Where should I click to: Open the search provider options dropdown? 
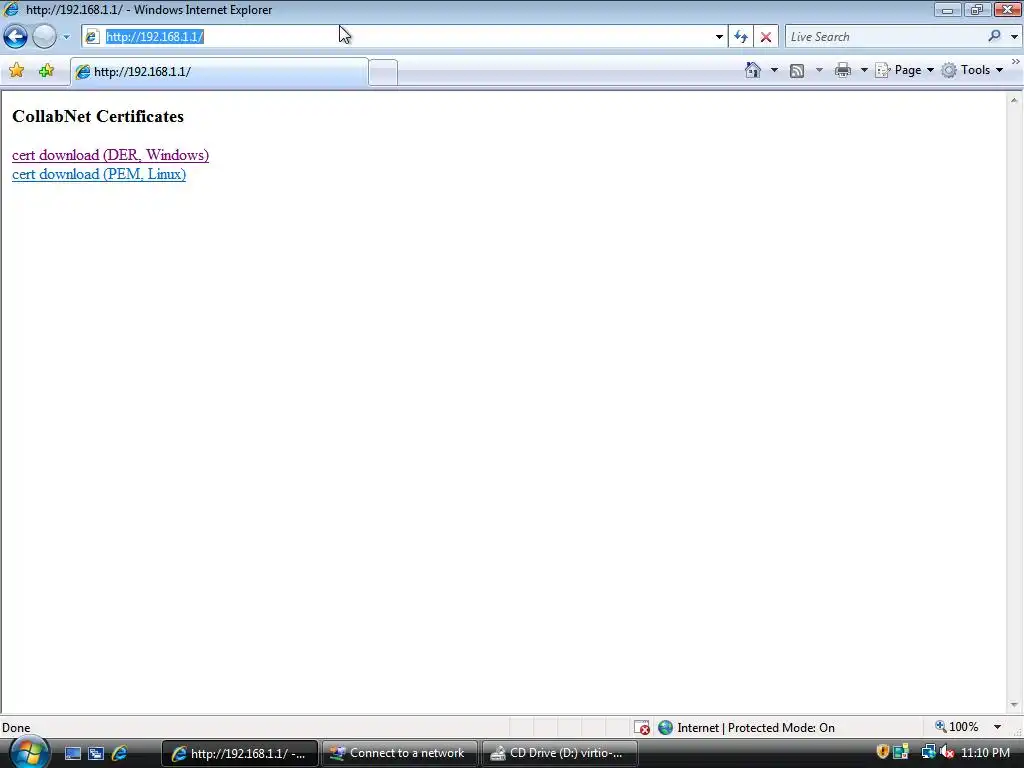coord(1014,37)
